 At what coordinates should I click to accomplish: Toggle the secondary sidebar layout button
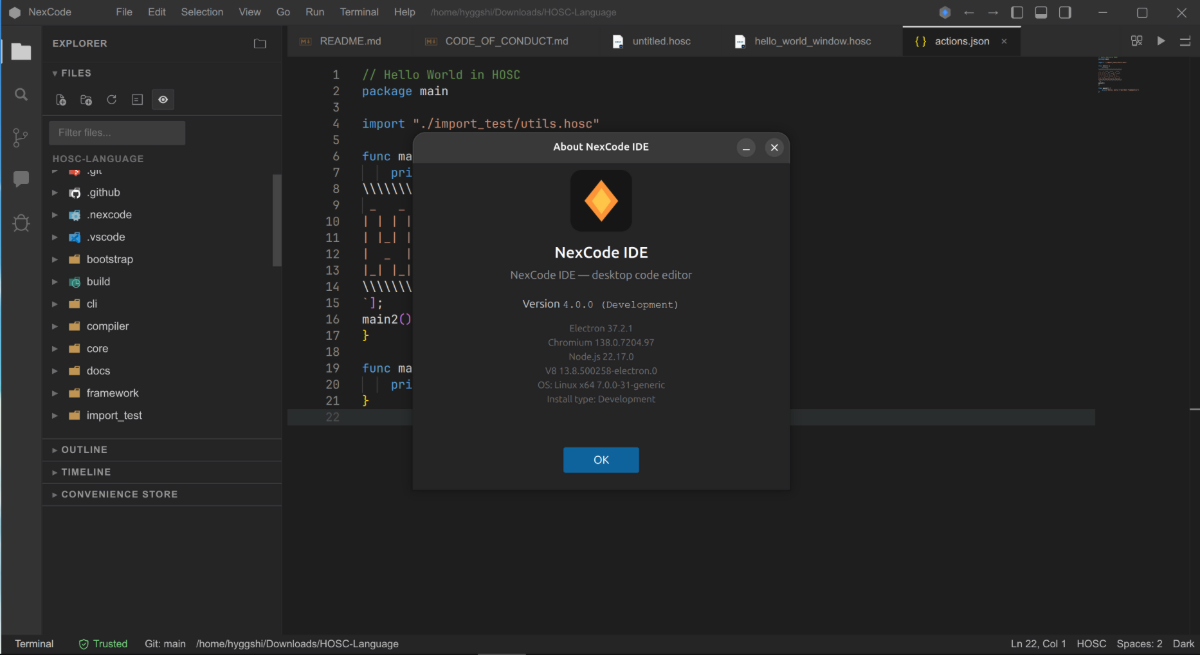click(x=1065, y=13)
